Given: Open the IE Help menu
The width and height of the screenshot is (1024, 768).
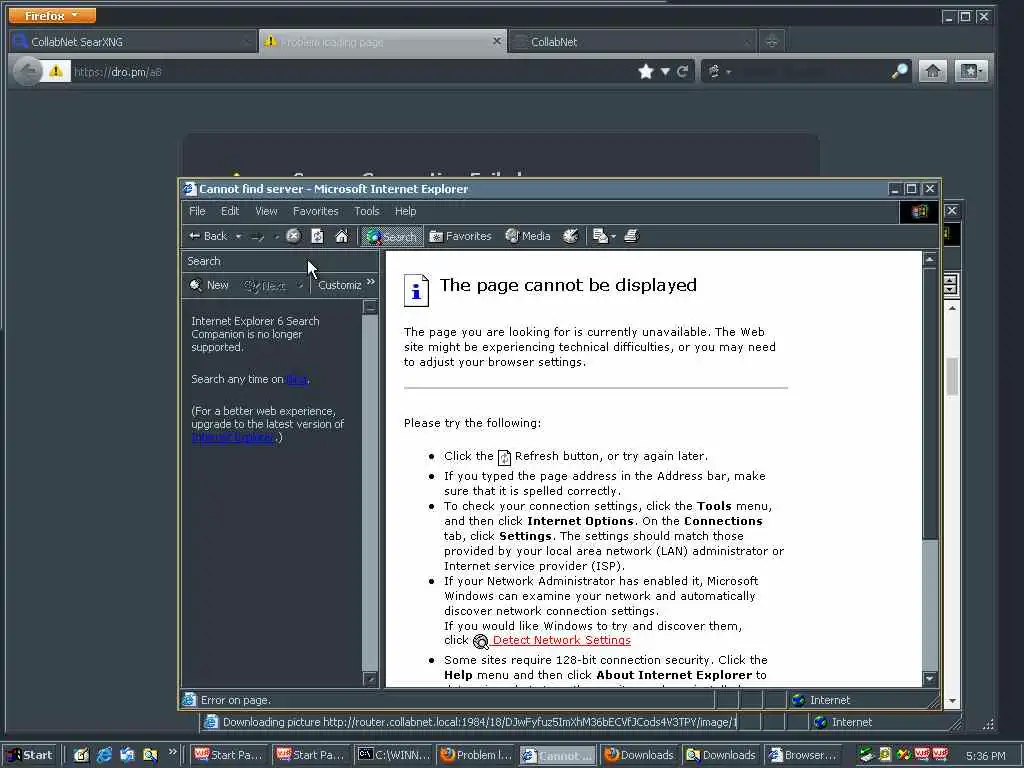Looking at the screenshot, I should (x=405, y=211).
